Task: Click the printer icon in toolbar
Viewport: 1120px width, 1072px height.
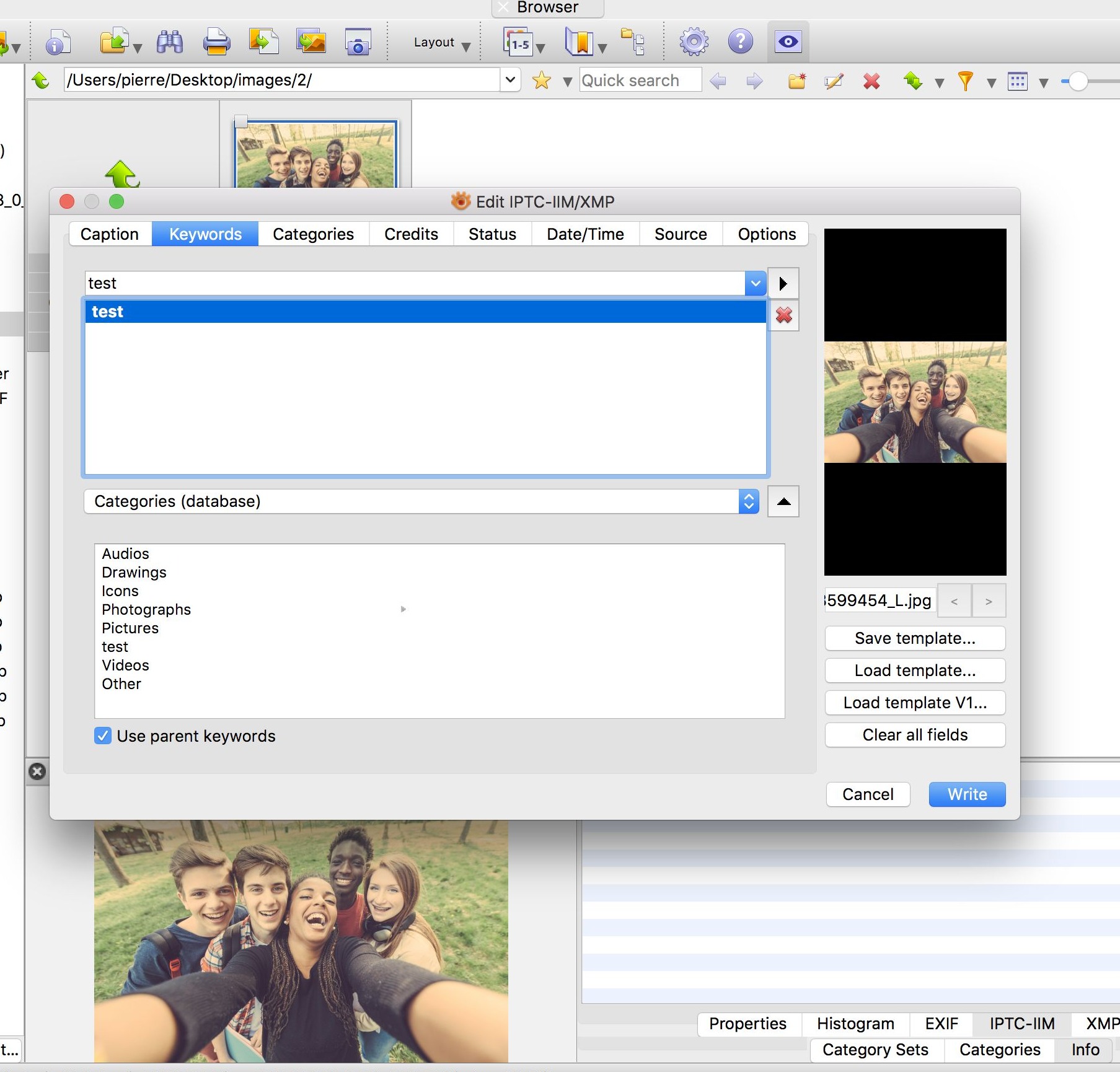Action: (216, 42)
